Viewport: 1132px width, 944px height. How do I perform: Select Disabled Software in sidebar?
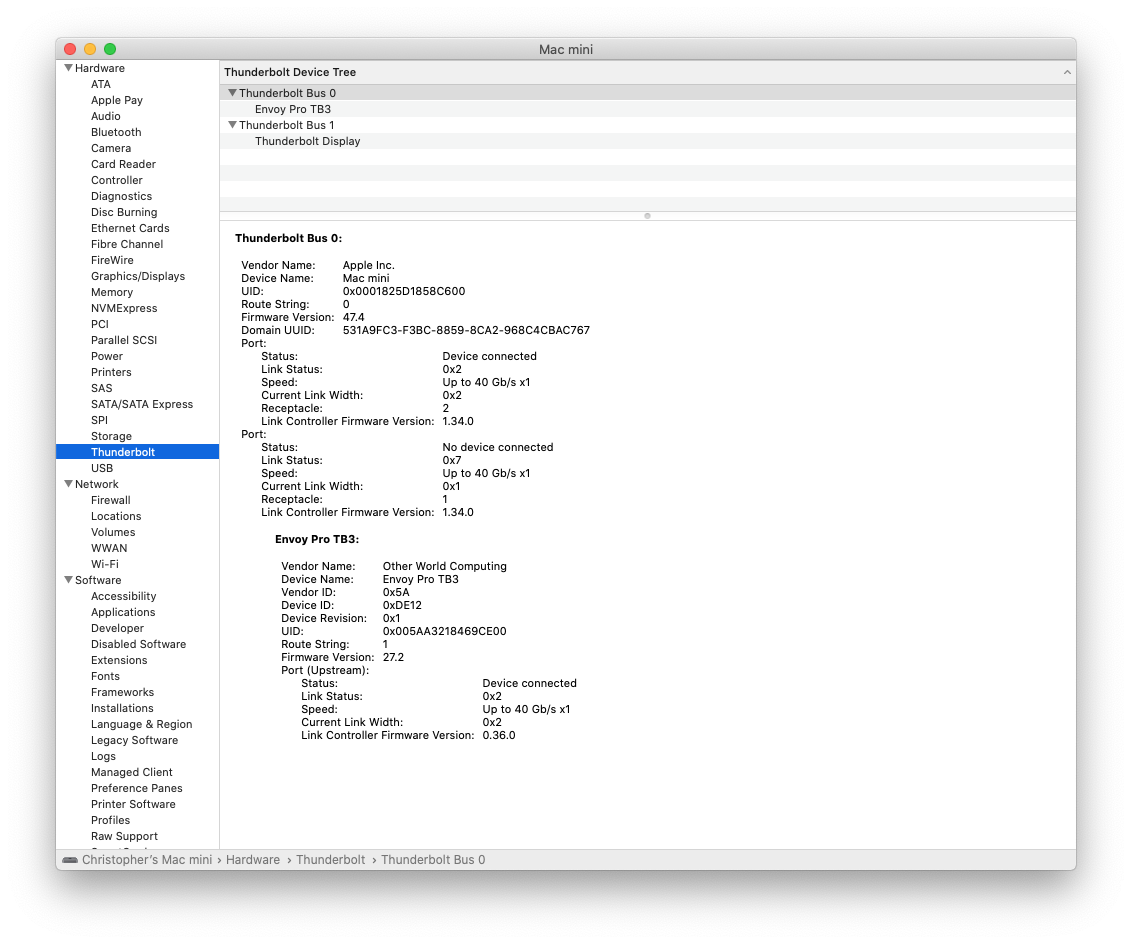pos(139,644)
